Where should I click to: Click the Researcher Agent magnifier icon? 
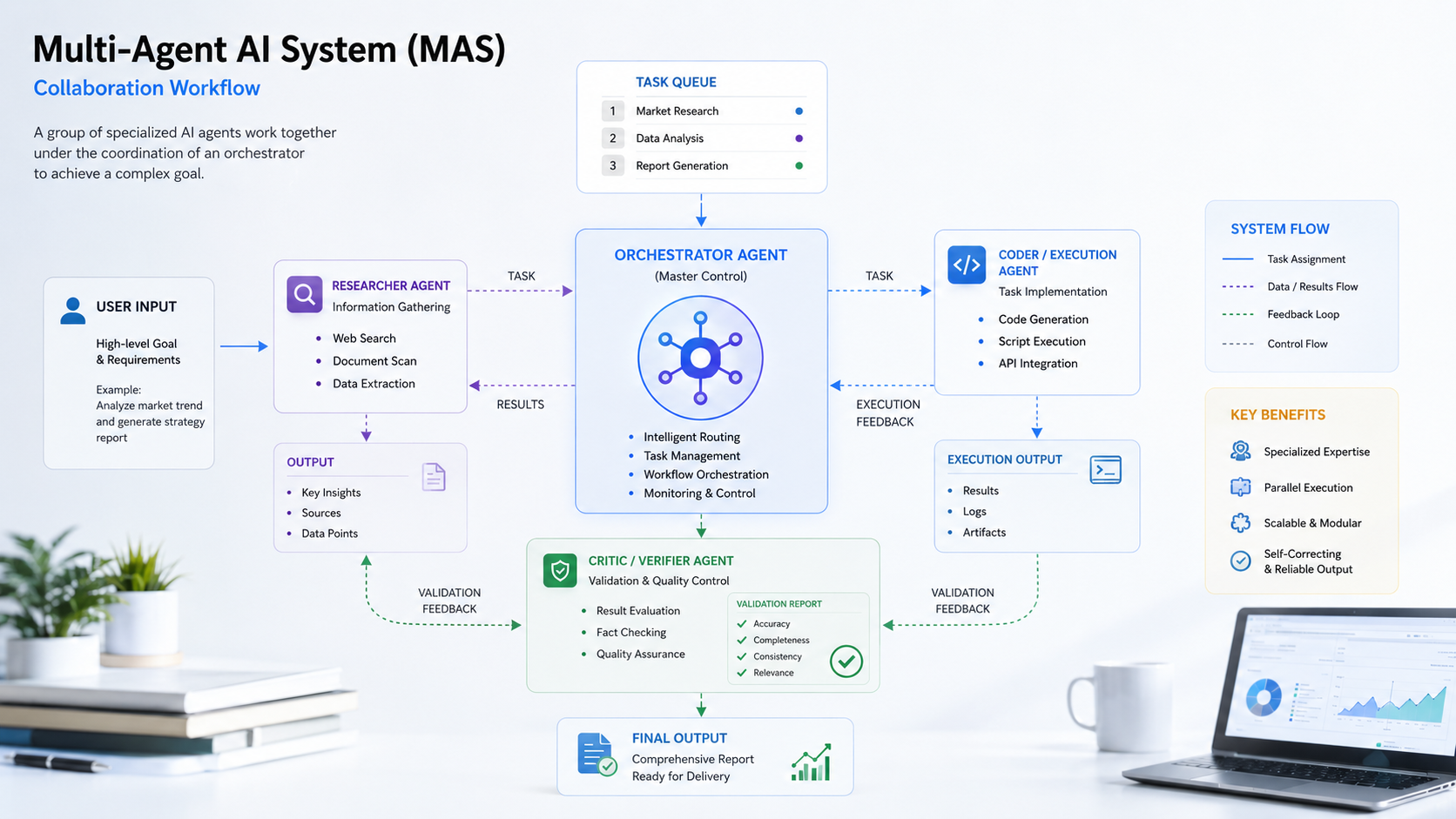[x=305, y=295]
